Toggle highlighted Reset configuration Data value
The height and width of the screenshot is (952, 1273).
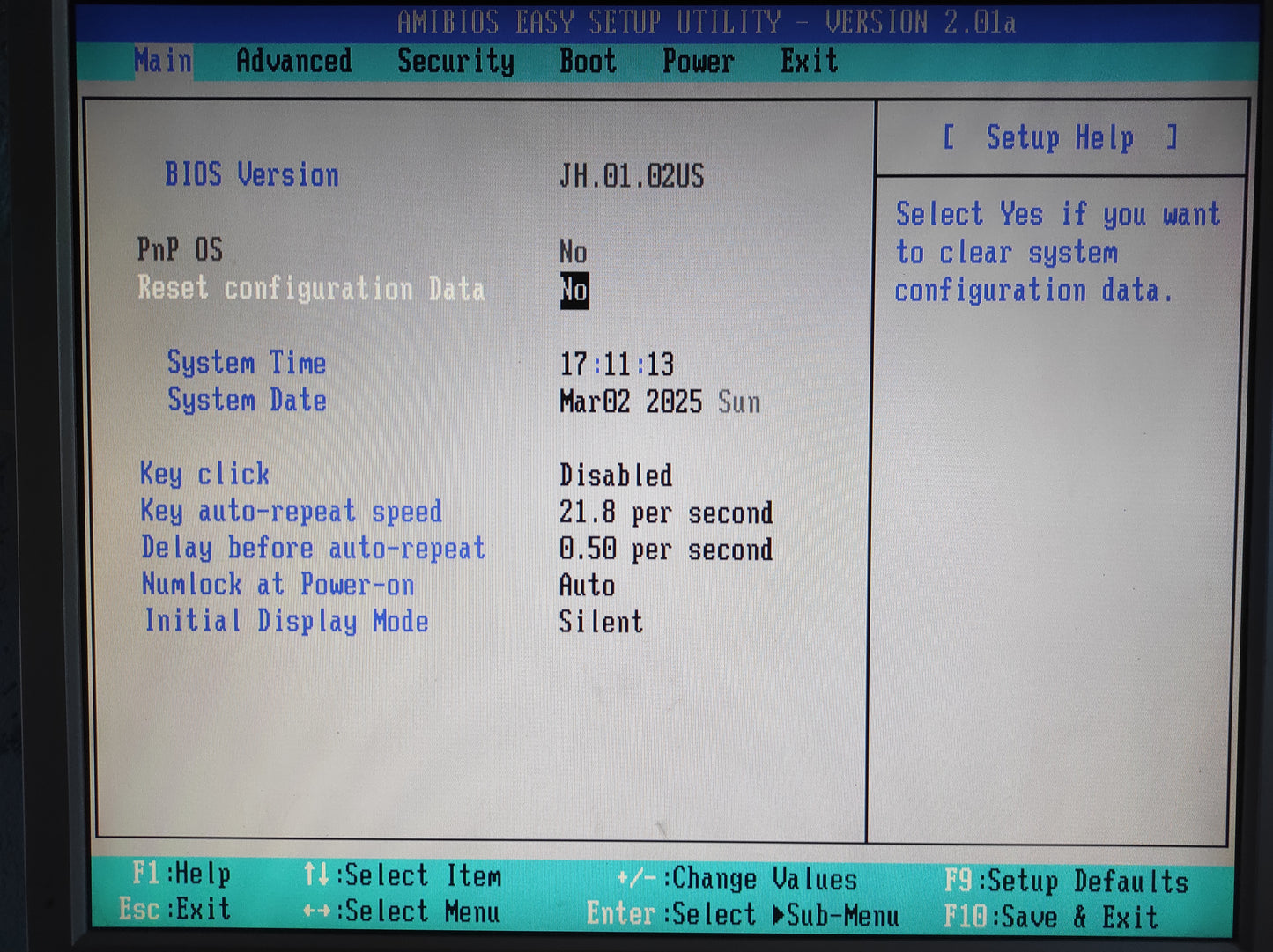click(574, 291)
